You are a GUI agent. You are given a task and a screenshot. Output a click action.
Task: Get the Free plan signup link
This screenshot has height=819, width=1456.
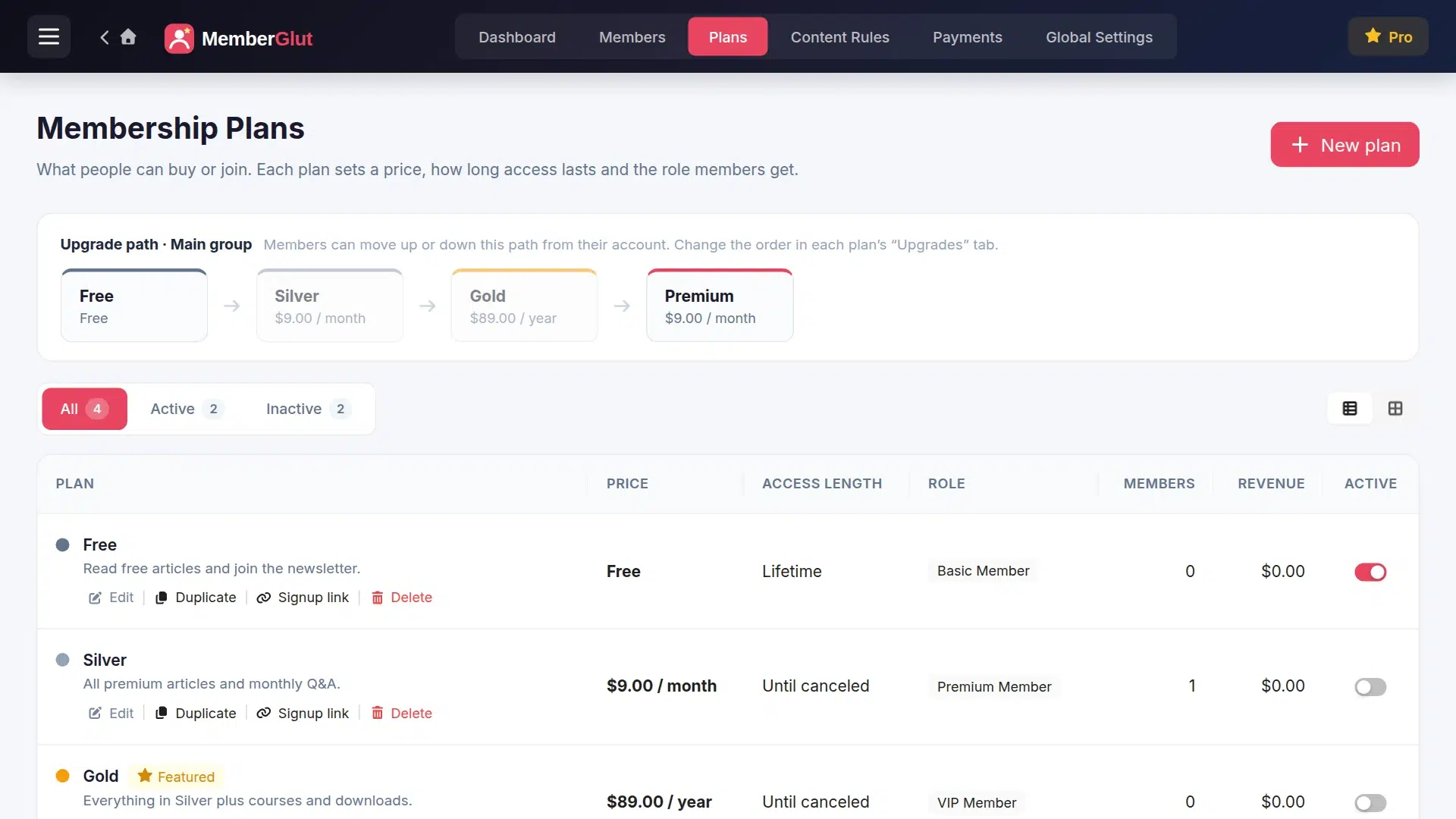[303, 598]
